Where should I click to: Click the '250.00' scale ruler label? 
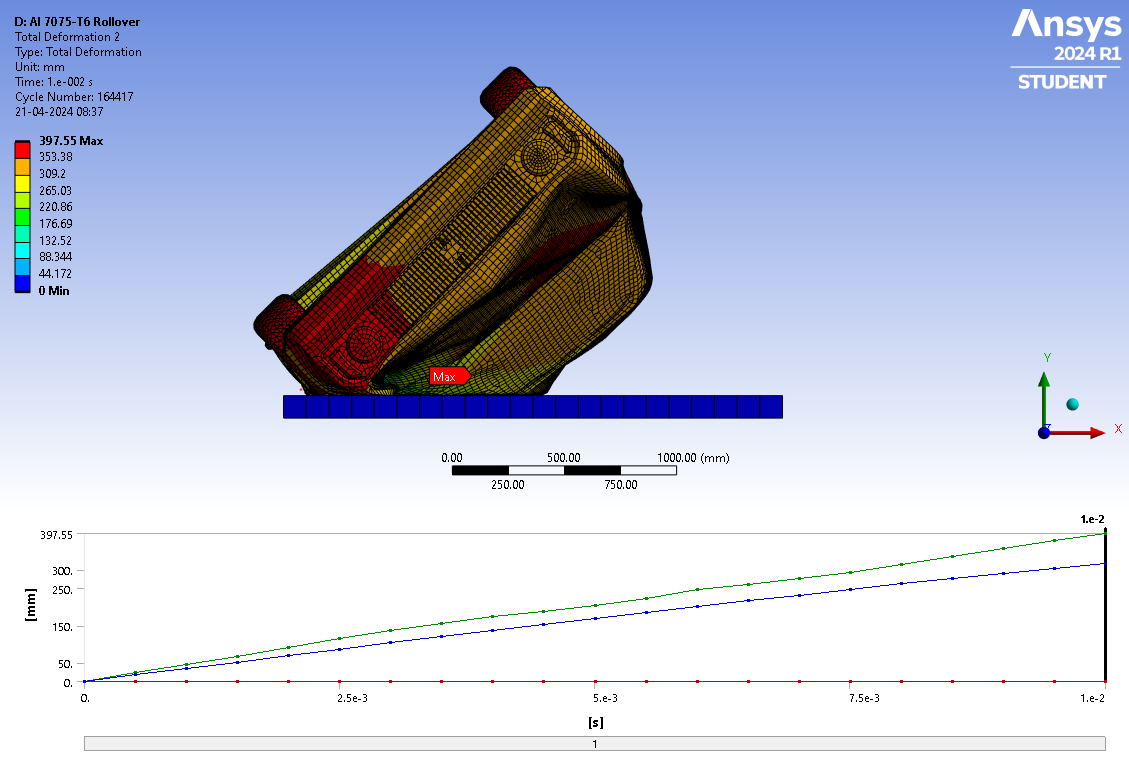pyautogui.click(x=508, y=485)
